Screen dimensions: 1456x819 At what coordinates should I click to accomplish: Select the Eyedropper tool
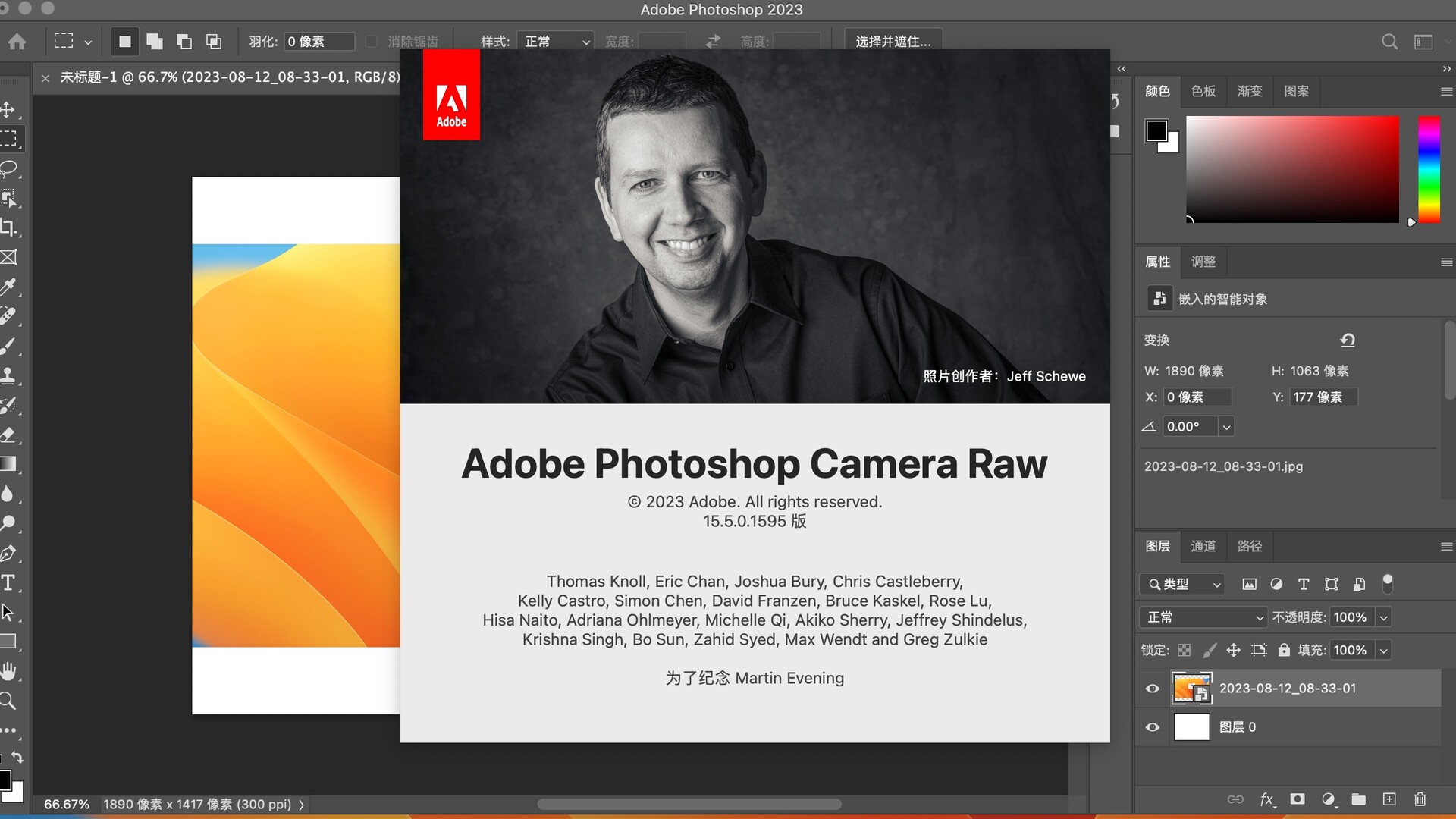pos(8,287)
